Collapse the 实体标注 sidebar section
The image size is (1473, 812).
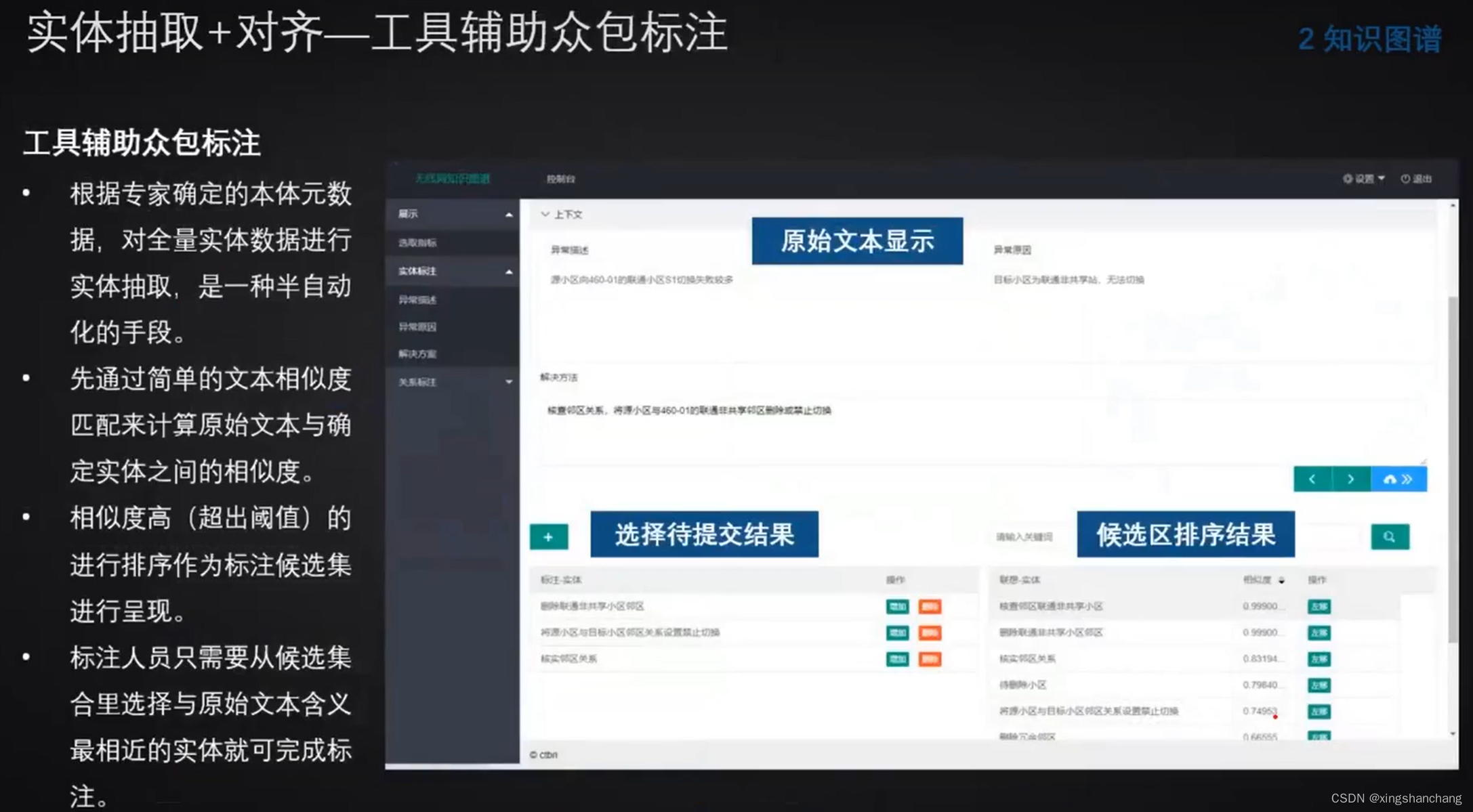tap(509, 272)
